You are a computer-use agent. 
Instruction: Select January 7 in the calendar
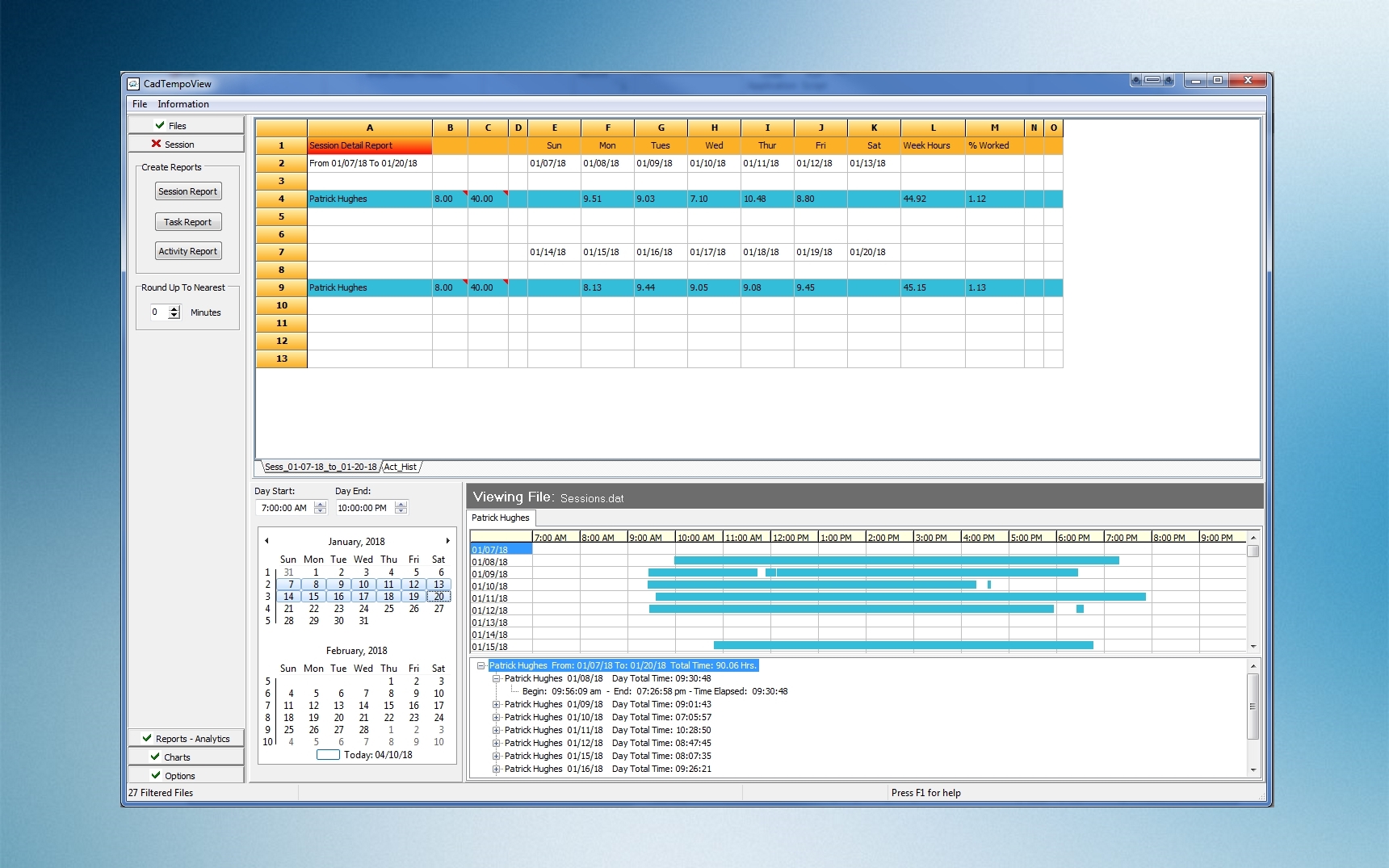pos(290,585)
